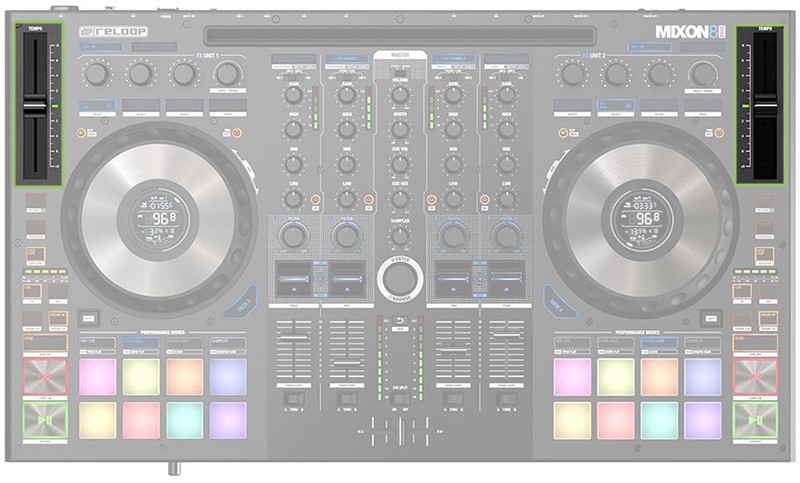Touch the needle search strip at the top
The height and width of the screenshot is (483, 800).
(399, 36)
